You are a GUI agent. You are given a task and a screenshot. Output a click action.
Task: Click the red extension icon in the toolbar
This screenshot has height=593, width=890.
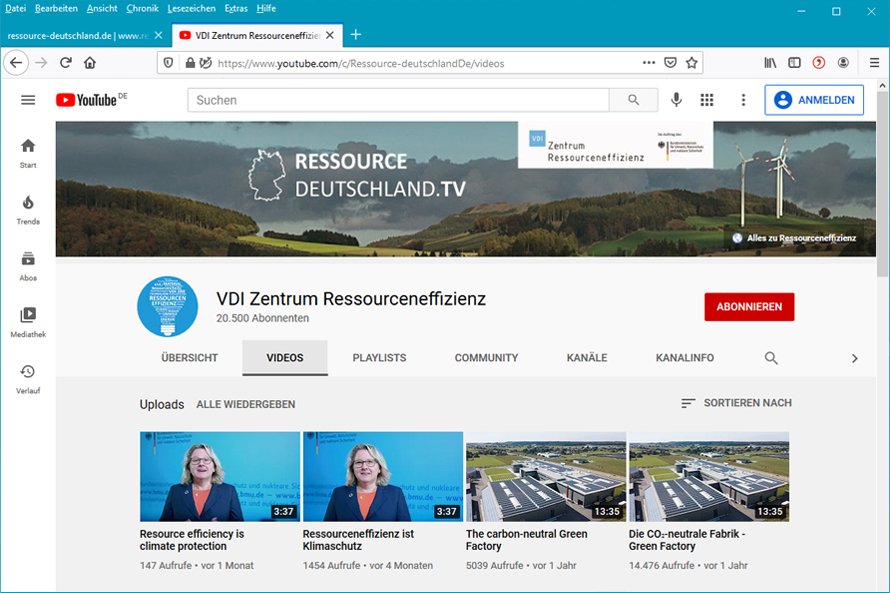click(x=818, y=63)
